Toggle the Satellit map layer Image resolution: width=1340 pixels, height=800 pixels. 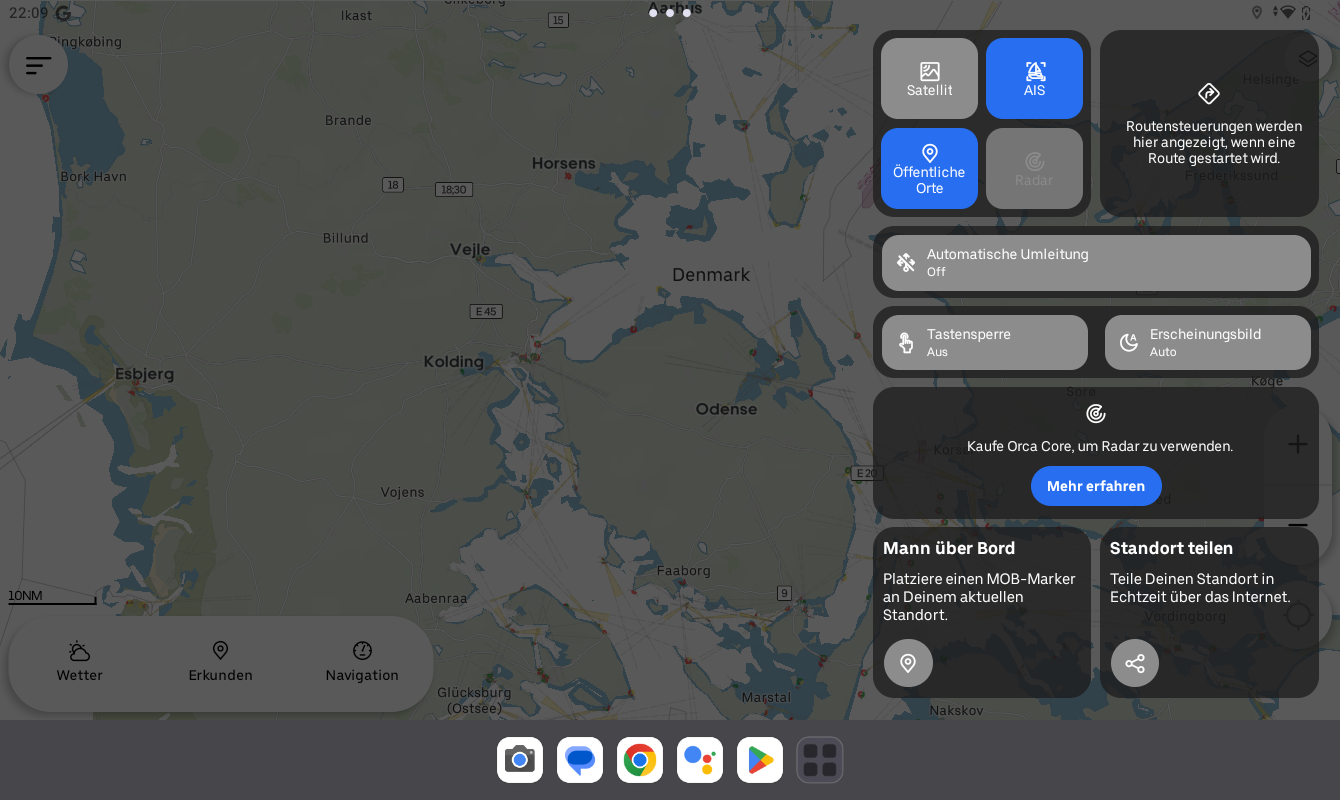tap(929, 79)
